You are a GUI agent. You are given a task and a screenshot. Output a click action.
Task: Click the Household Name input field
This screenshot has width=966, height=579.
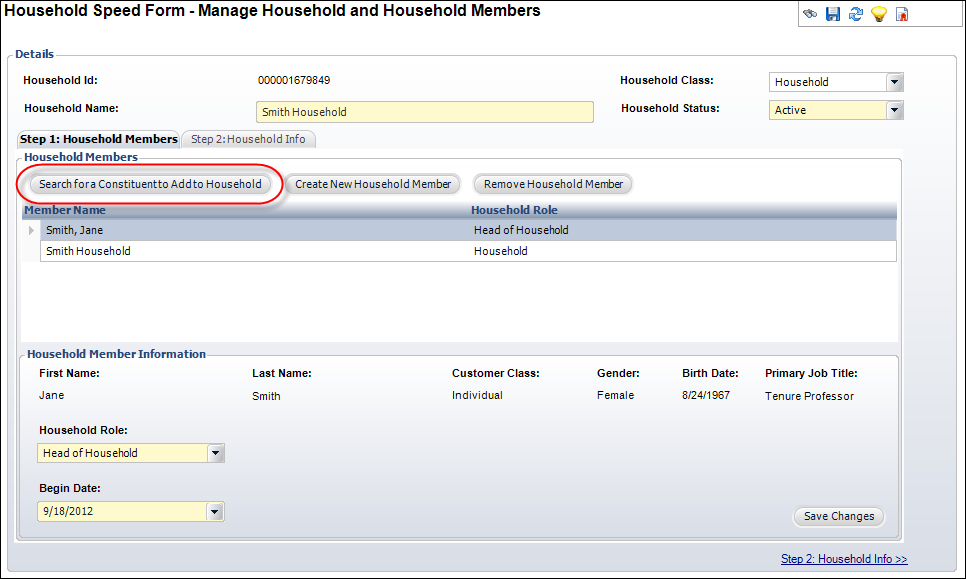pyautogui.click(x=425, y=112)
